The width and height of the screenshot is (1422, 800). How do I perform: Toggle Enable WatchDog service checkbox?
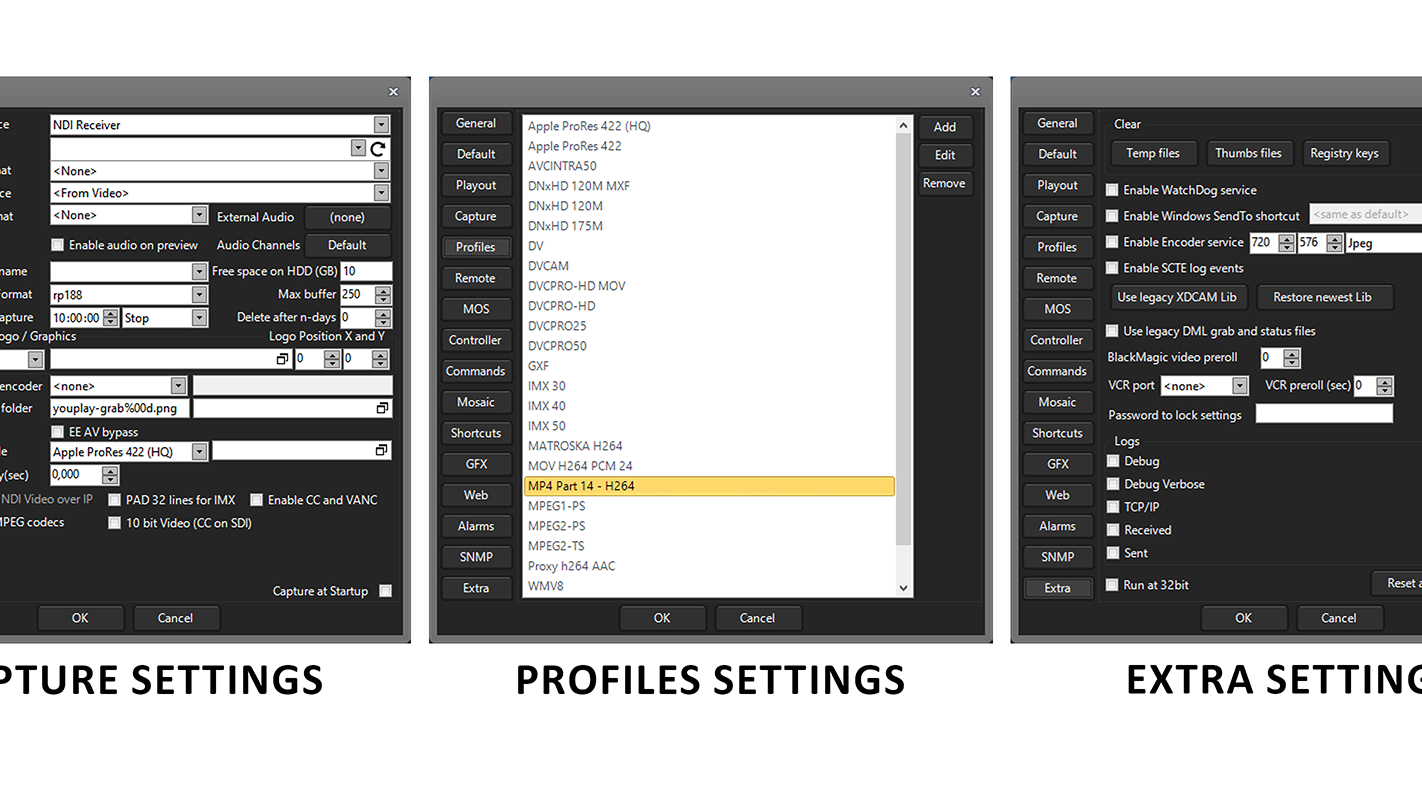pyautogui.click(x=1112, y=190)
